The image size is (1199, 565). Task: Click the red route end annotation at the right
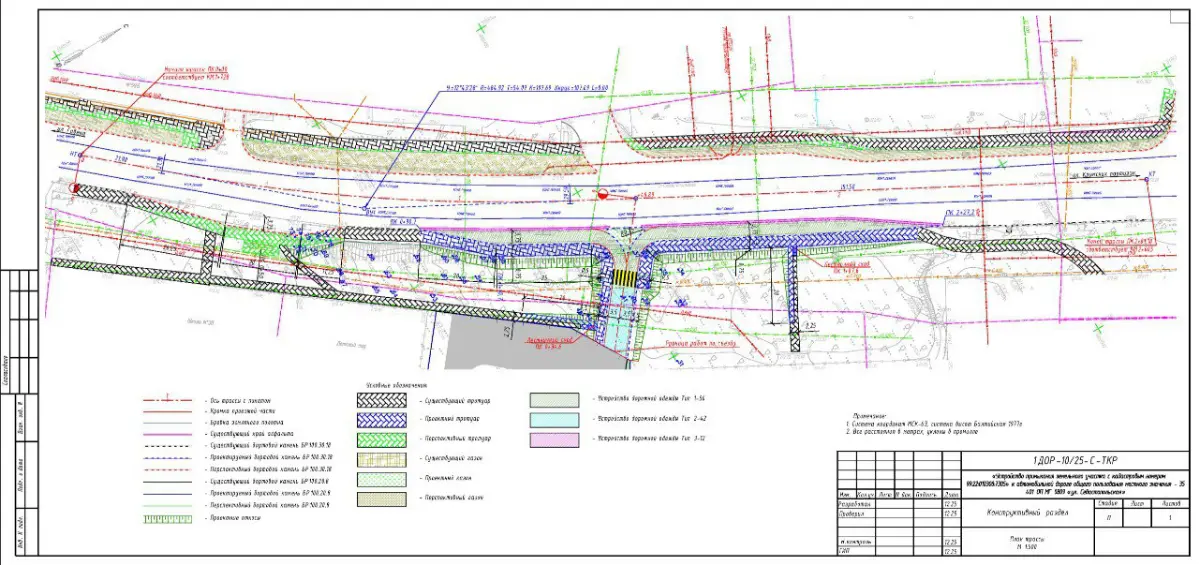point(1120,245)
